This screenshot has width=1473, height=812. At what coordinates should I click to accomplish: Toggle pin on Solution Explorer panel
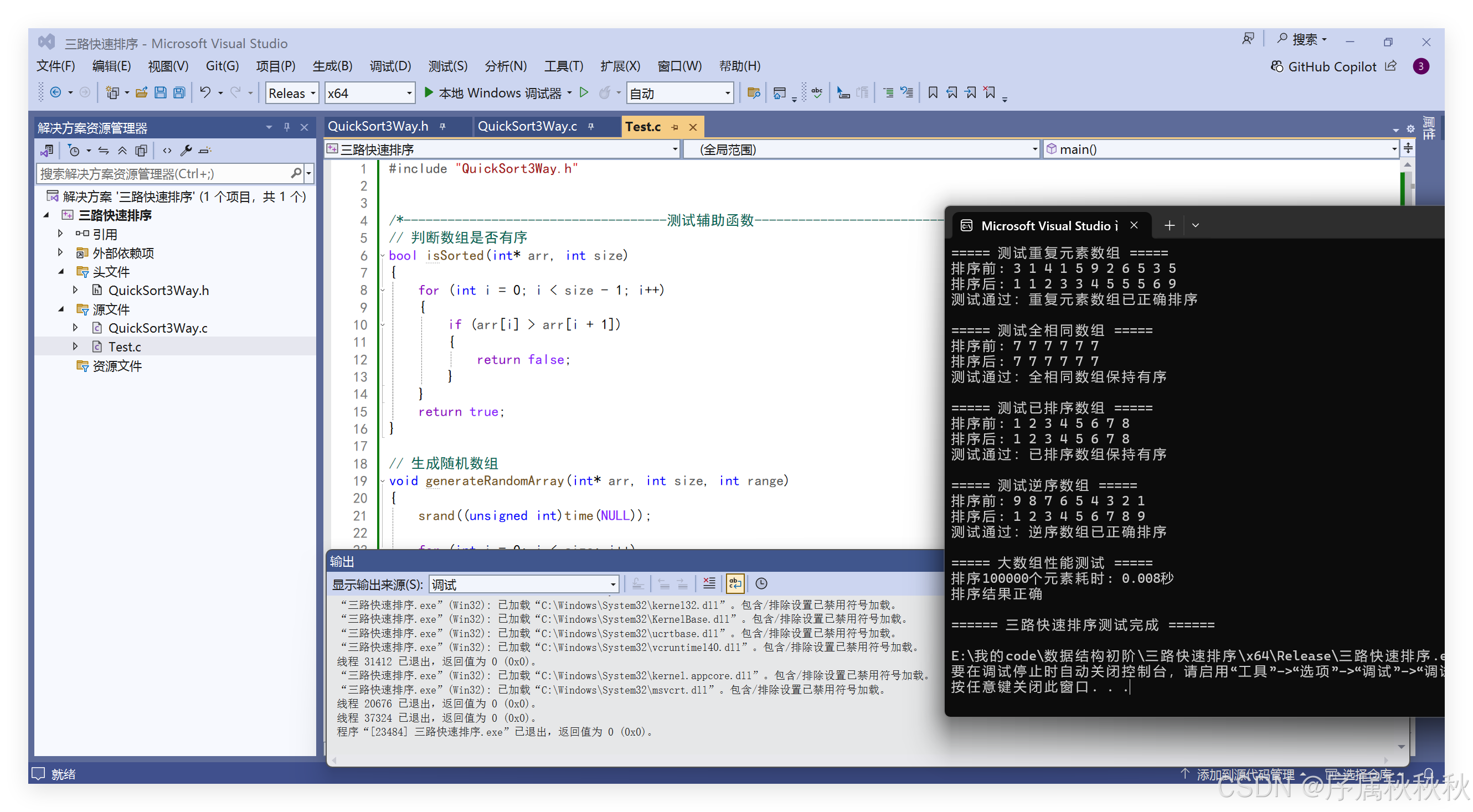click(x=286, y=127)
